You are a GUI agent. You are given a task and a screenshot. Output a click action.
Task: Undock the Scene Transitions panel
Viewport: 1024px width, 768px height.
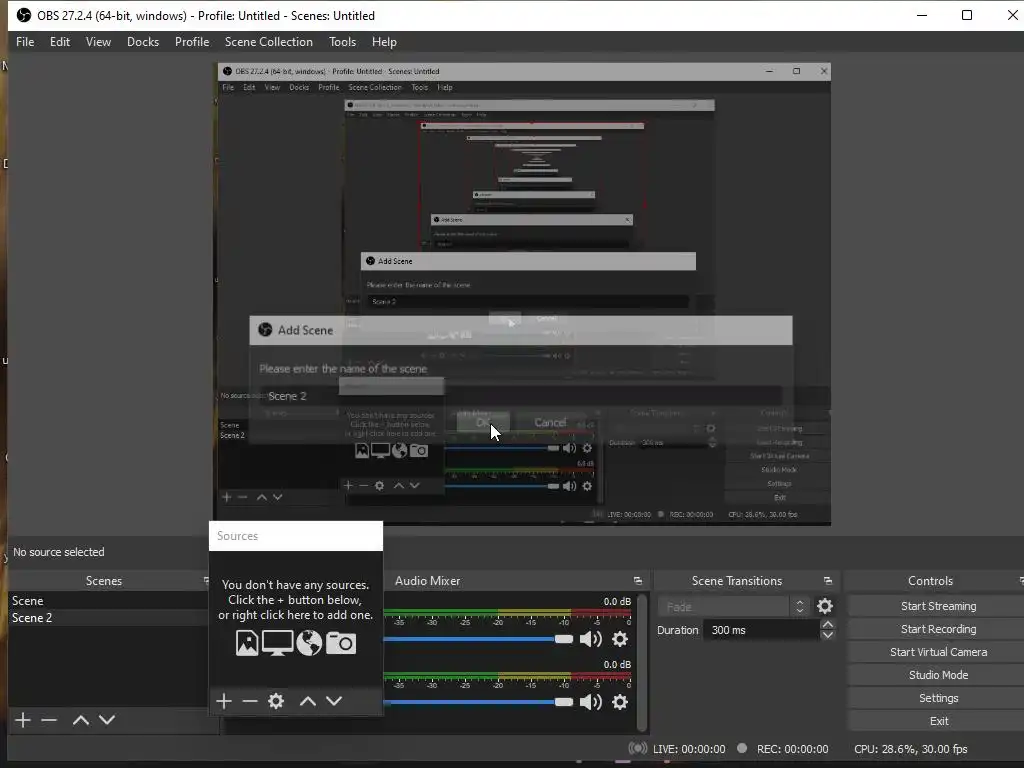828,581
